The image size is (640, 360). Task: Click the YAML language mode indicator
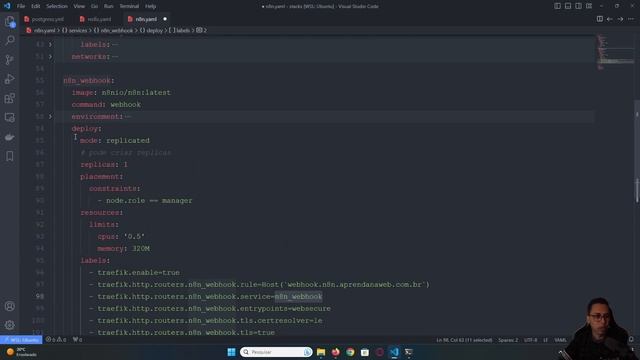pos(560,340)
